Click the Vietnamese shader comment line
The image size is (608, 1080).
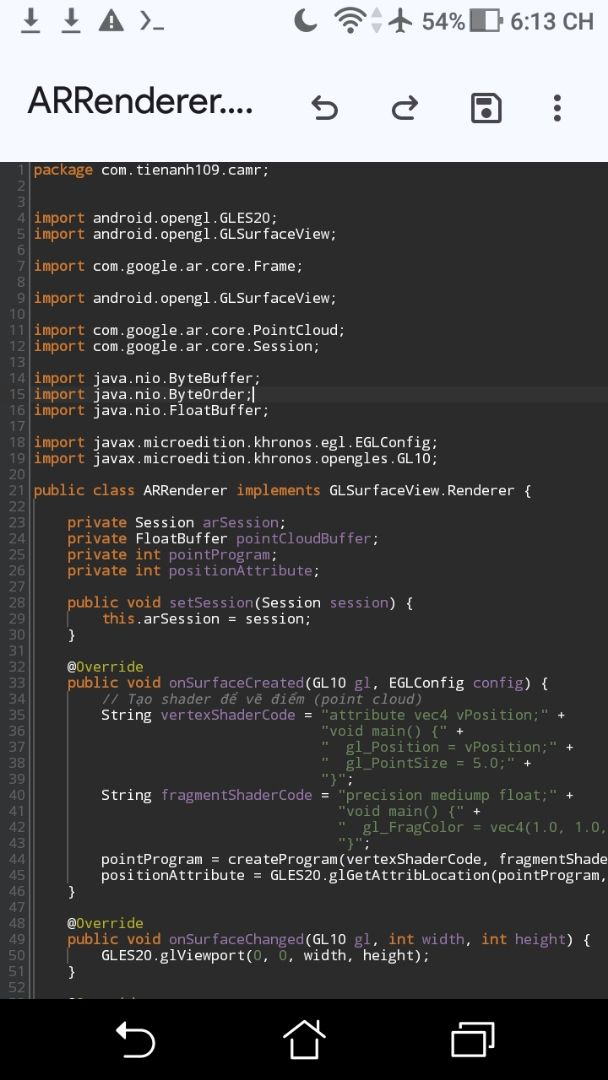[x=262, y=699]
